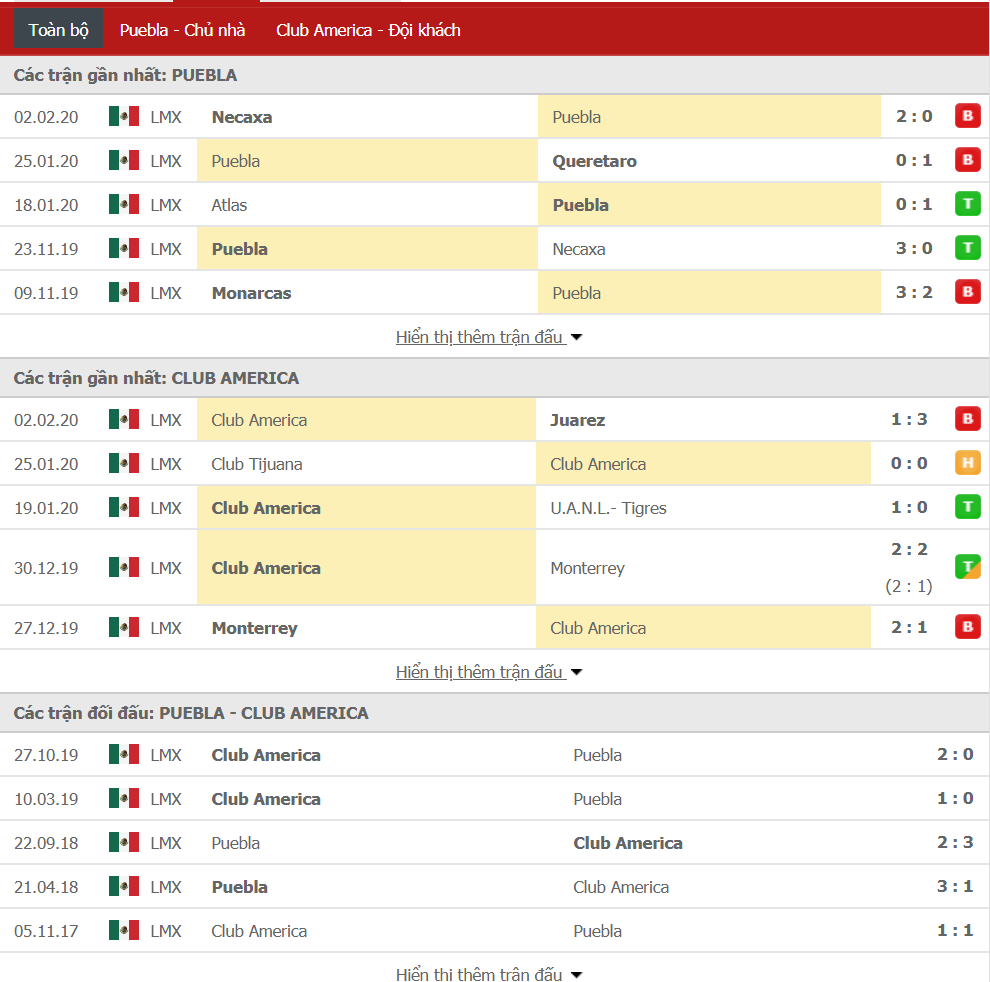Click Các trận đối đầu header
The image size is (990, 982).
click(x=191, y=713)
